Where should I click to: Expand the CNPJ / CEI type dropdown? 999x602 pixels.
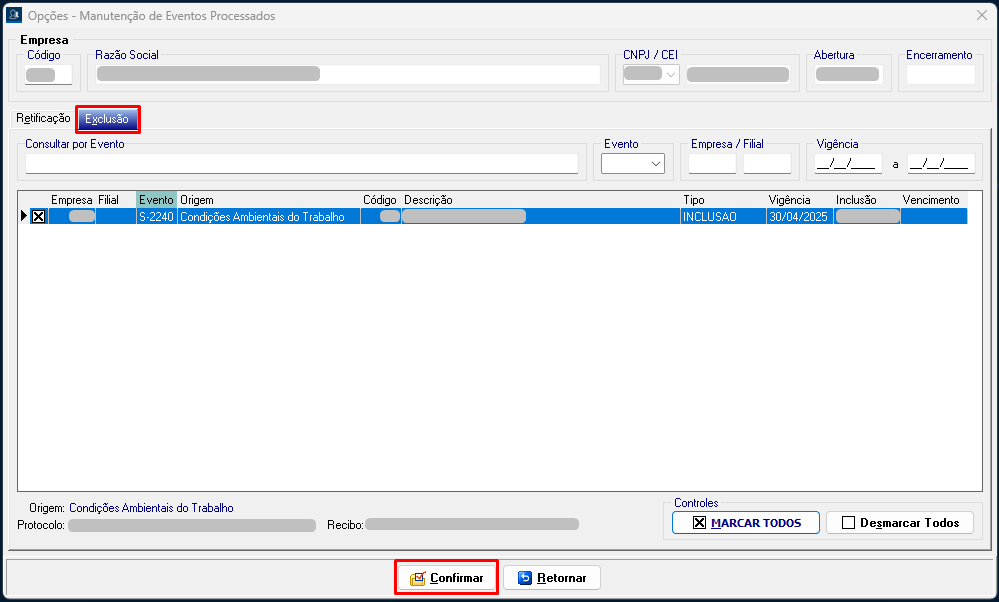[x=670, y=75]
